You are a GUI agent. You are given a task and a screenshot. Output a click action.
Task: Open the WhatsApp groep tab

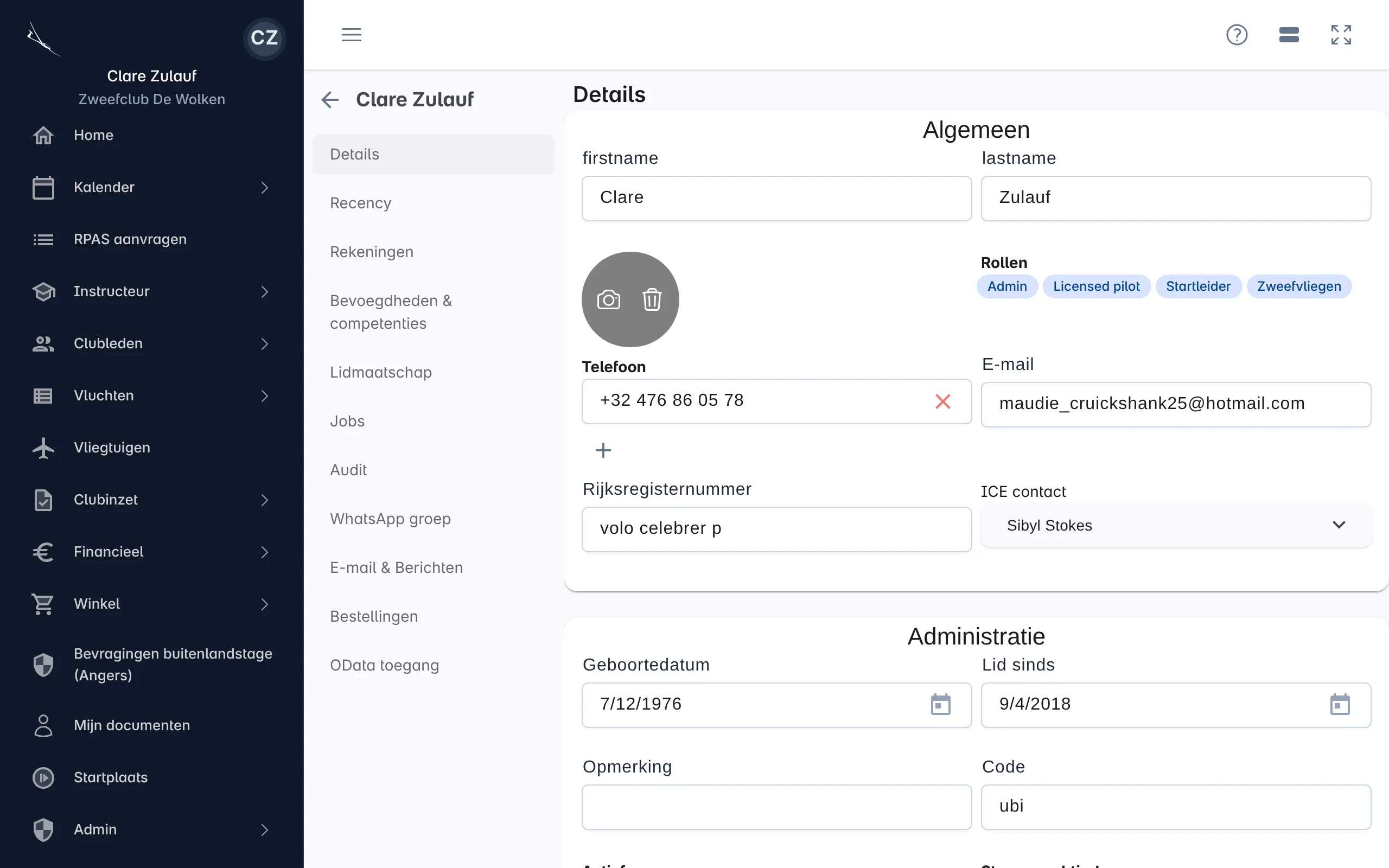[x=433, y=519]
